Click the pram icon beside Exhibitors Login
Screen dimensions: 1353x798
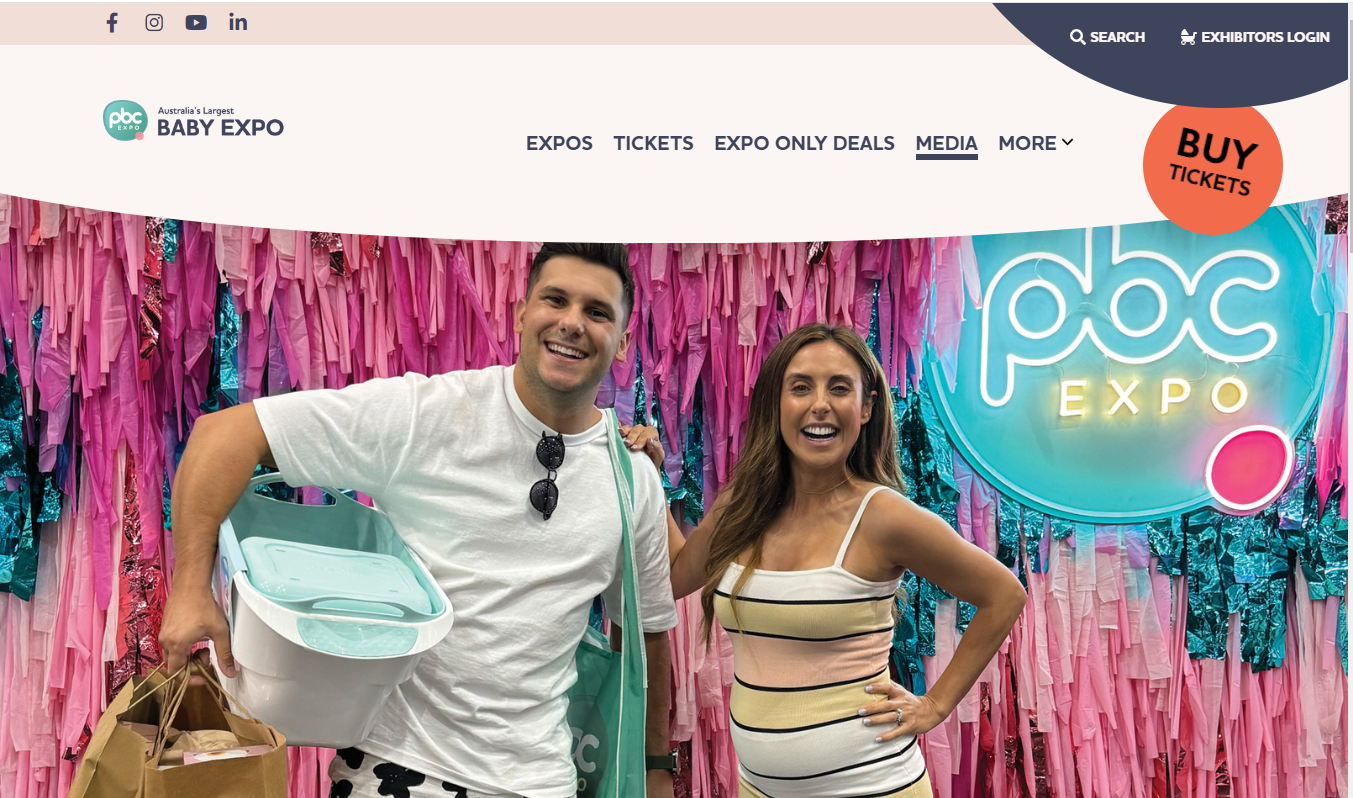tap(1188, 37)
